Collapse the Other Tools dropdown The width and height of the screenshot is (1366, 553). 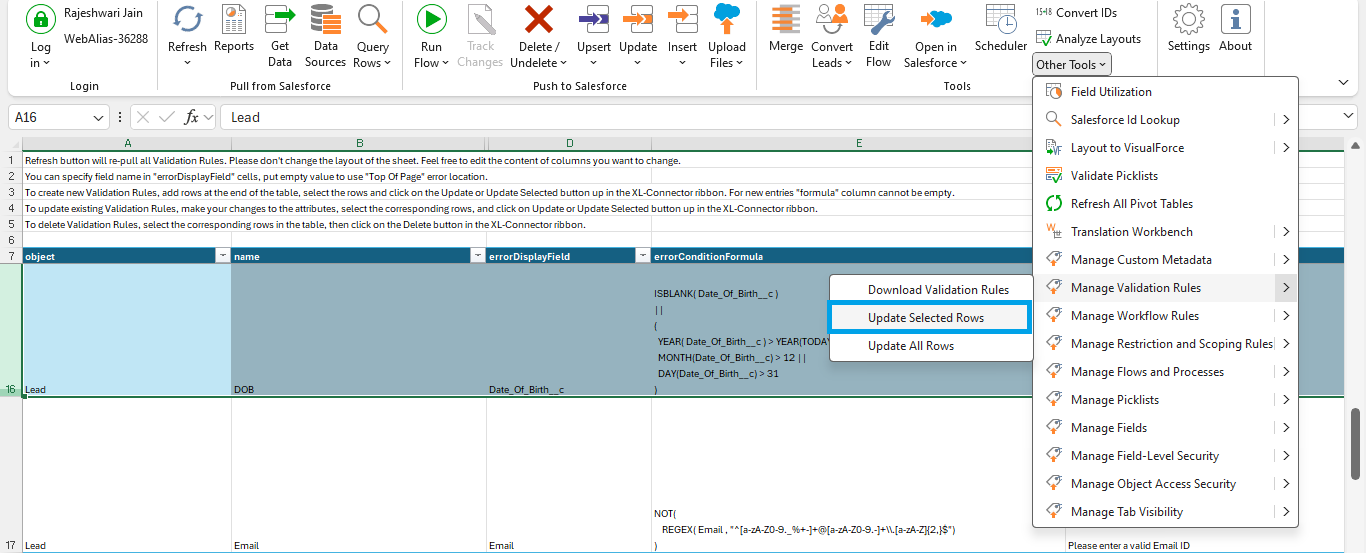tap(1072, 65)
